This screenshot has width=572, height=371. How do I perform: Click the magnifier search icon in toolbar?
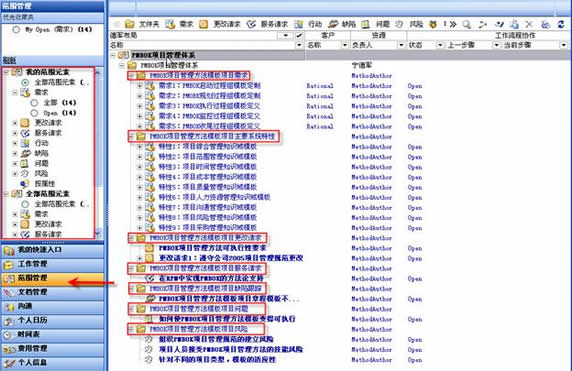click(x=466, y=24)
